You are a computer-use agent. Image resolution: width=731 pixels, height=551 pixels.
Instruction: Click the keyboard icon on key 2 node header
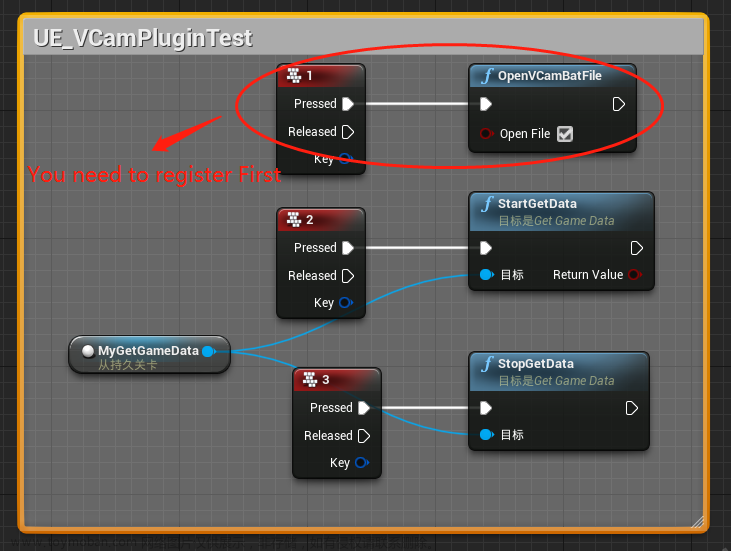294,220
